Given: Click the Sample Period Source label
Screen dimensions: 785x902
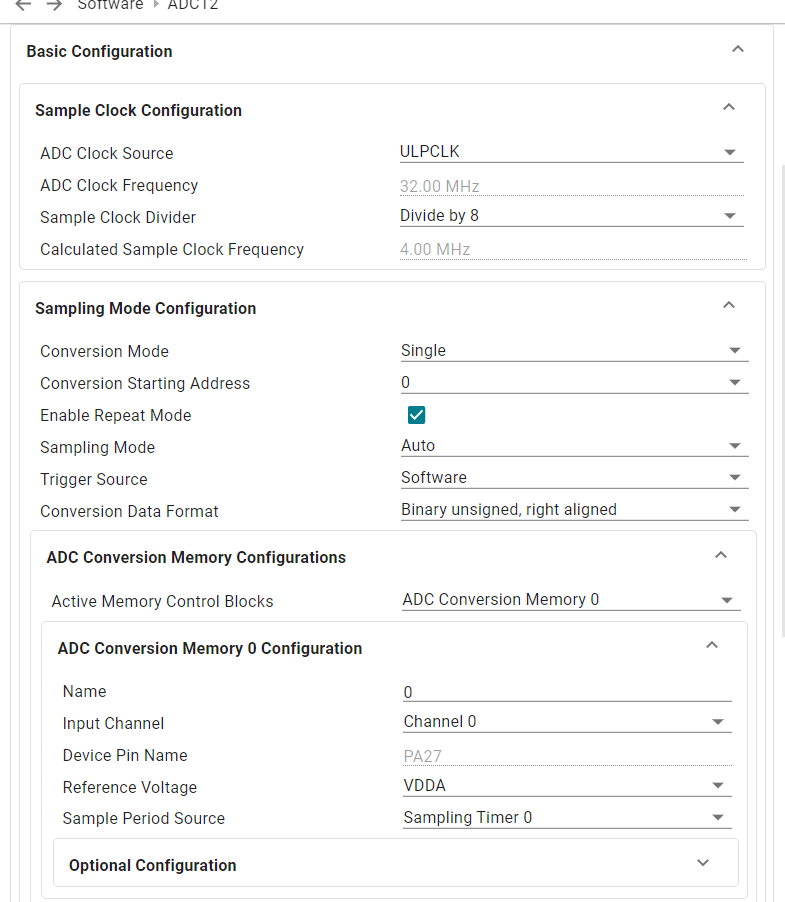Looking at the screenshot, I should tap(144, 819).
